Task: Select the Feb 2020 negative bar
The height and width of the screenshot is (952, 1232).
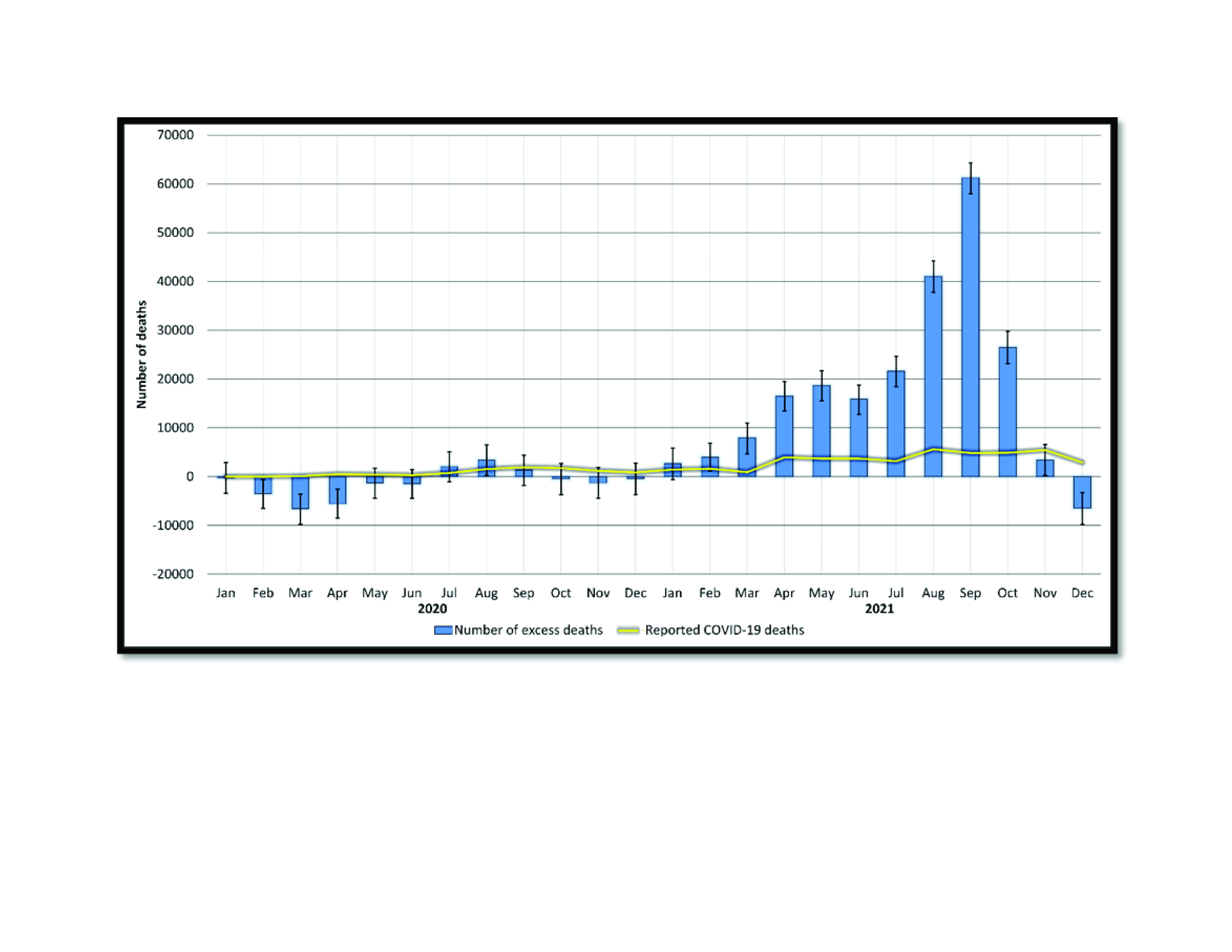Action: [x=263, y=485]
